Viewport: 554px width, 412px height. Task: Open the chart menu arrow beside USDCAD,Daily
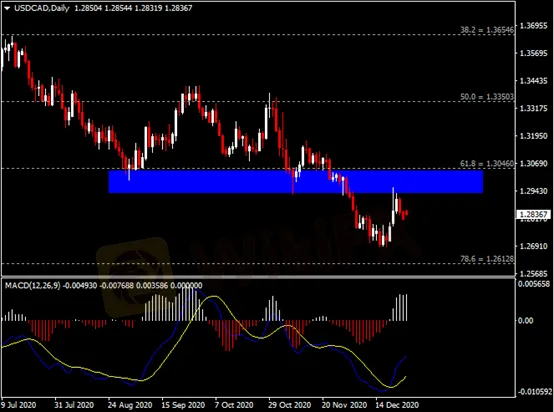coord(7,8)
